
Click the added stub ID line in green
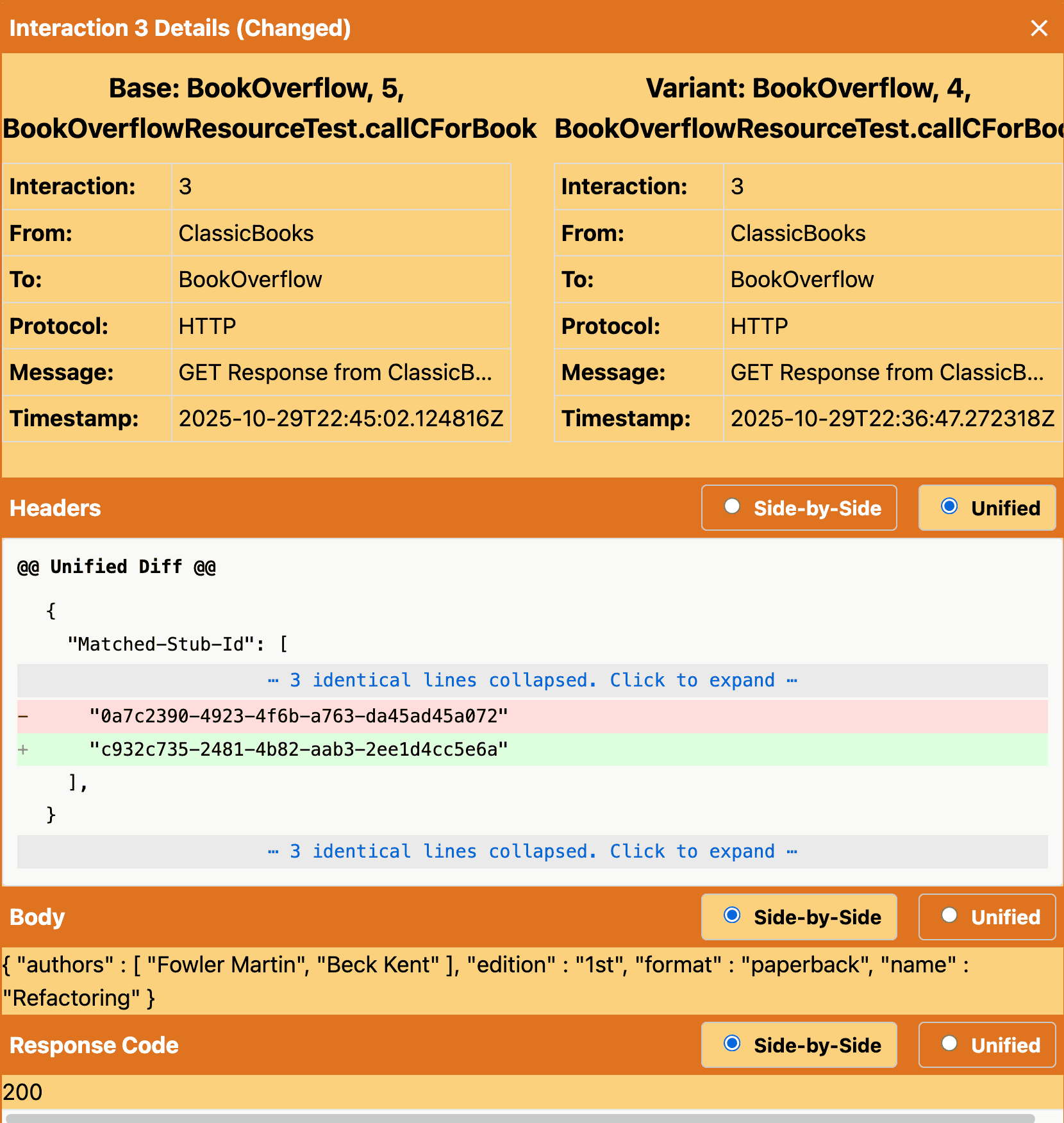[x=298, y=749]
